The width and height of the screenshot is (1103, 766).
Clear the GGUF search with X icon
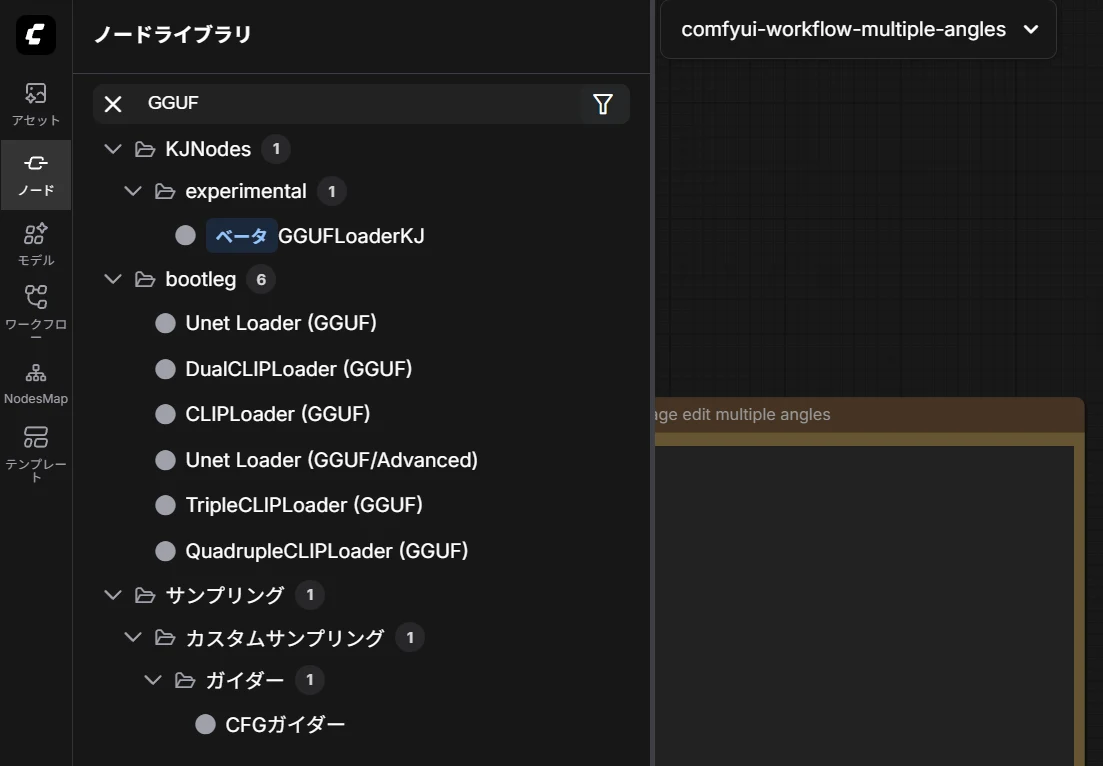click(x=113, y=104)
